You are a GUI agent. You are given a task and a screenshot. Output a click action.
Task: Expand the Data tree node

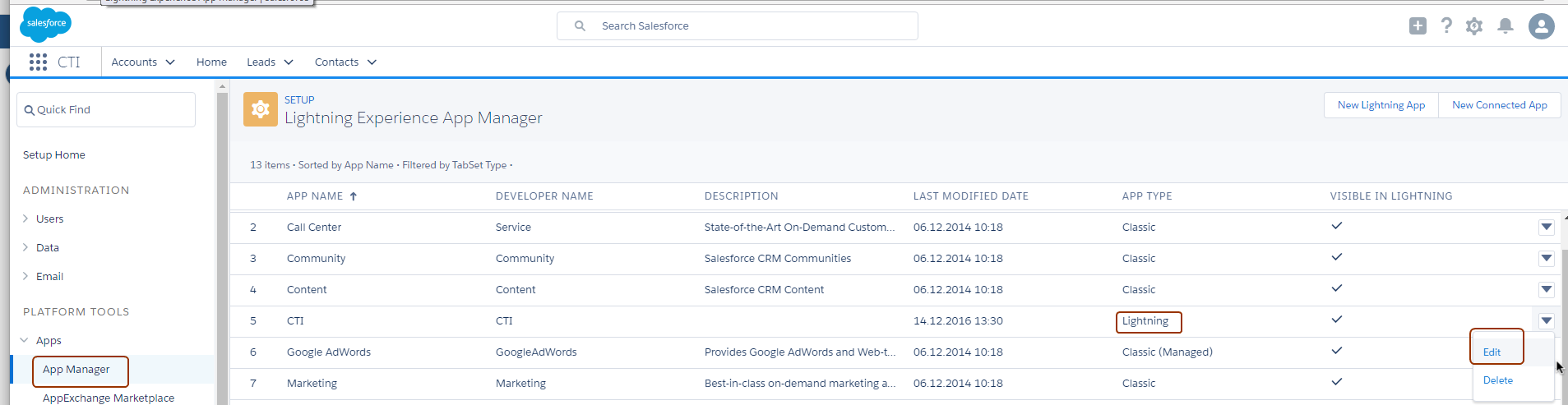[25, 247]
